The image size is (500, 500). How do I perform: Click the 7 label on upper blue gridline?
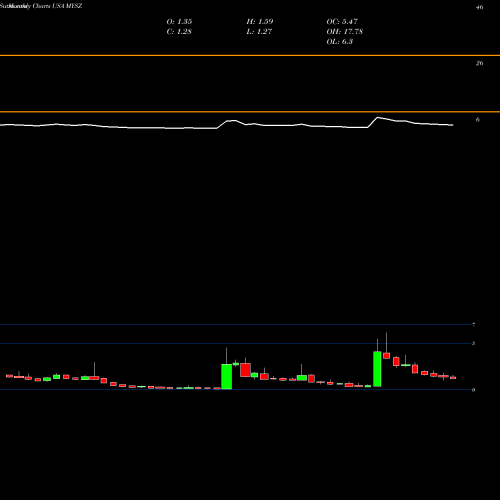[x=473, y=325]
